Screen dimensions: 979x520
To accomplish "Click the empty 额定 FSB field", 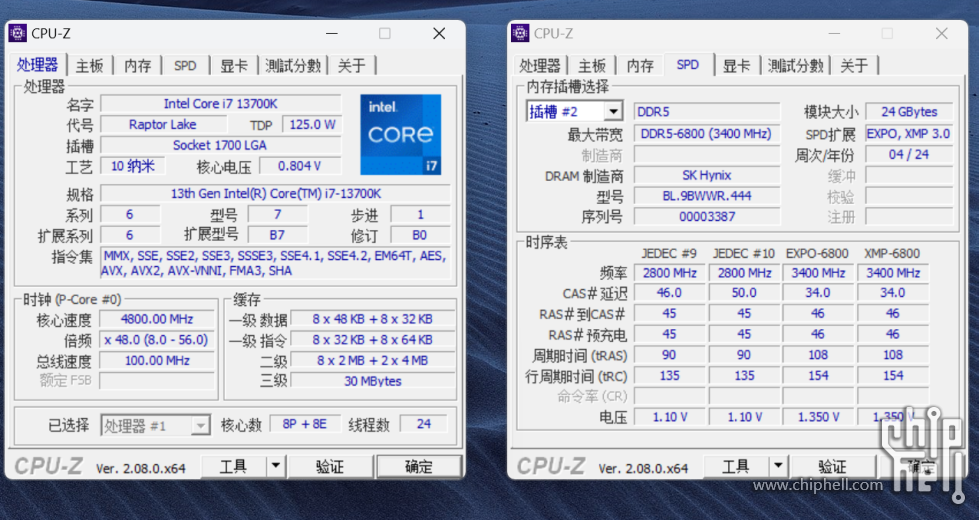I will coord(157,380).
